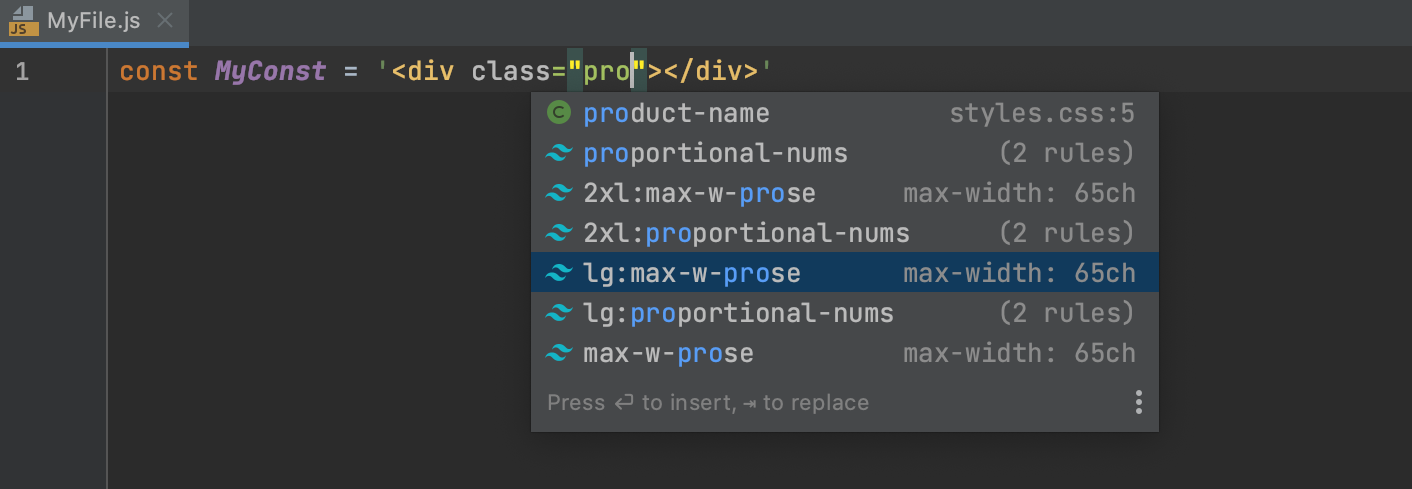1412x489 pixels.
Task: Select the product-name completion suggestion
Action: point(676,114)
